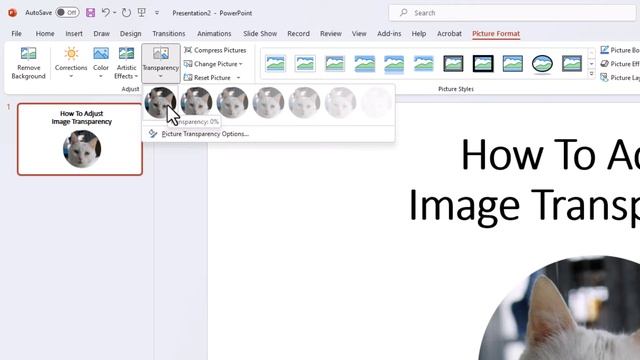Open the Design tab
This screenshot has width=640, height=360.
[x=131, y=33]
